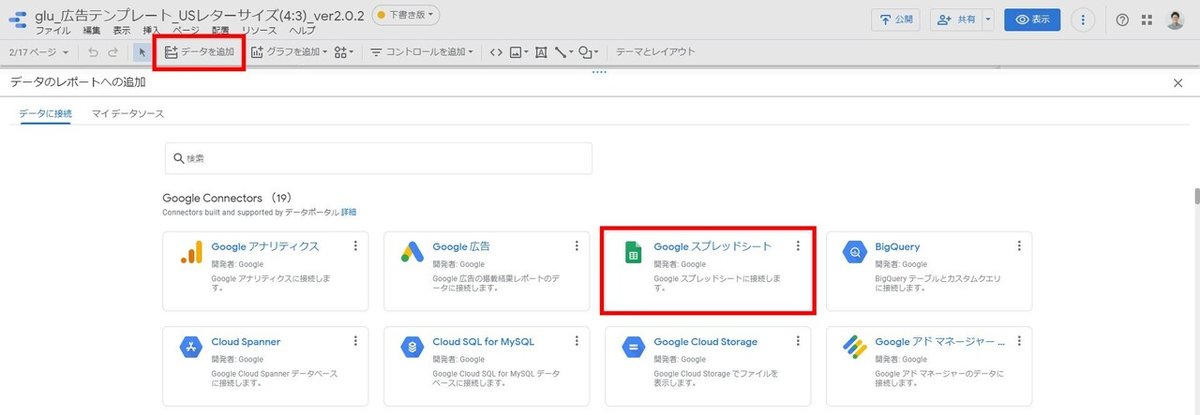Screen dimensions: 1200x415
Task: Open more options on Google 広告 card
Action: click(x=576, y=246)
